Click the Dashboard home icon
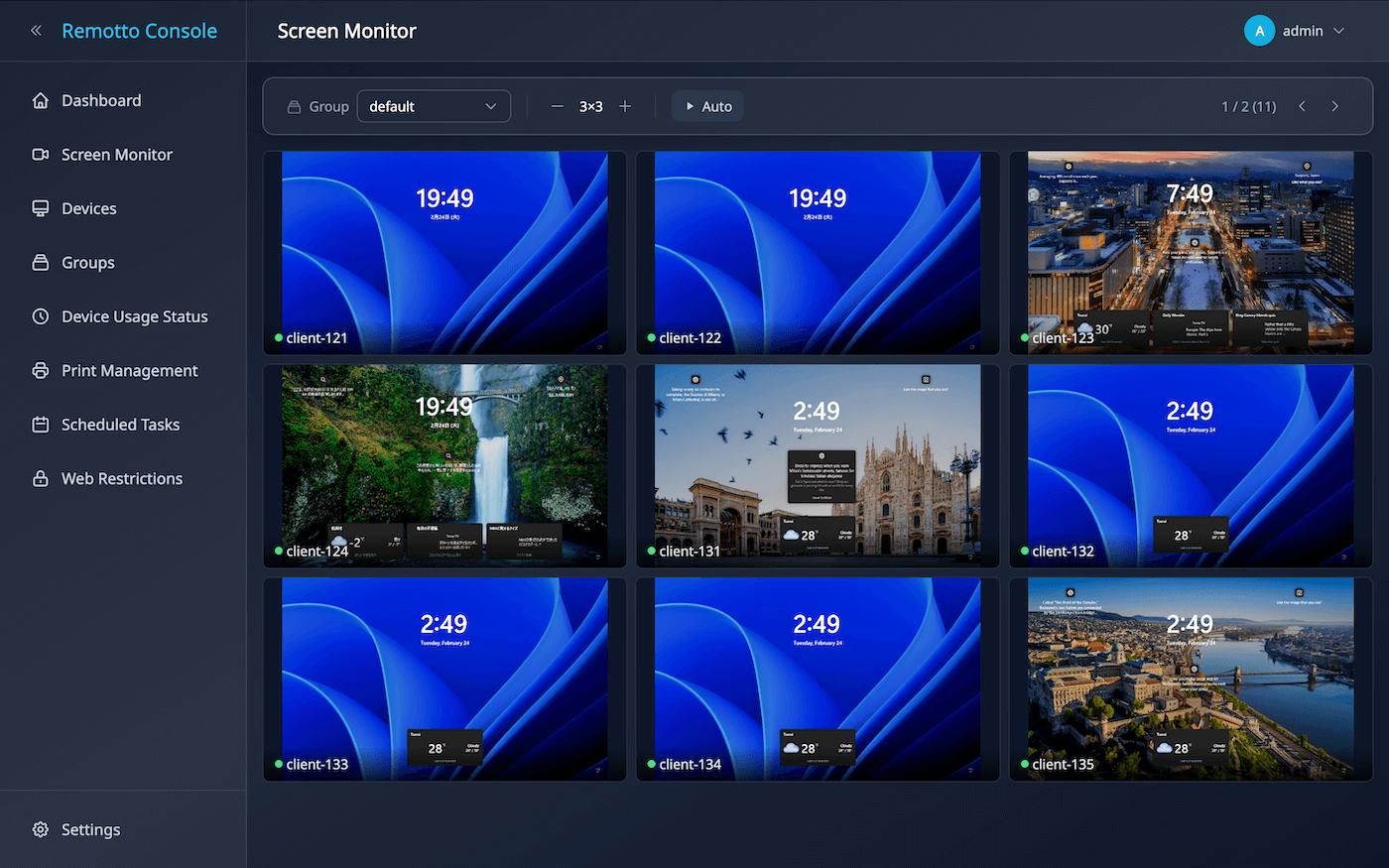Viewport: 1389px width, 868px height. [x=41, y=100]
